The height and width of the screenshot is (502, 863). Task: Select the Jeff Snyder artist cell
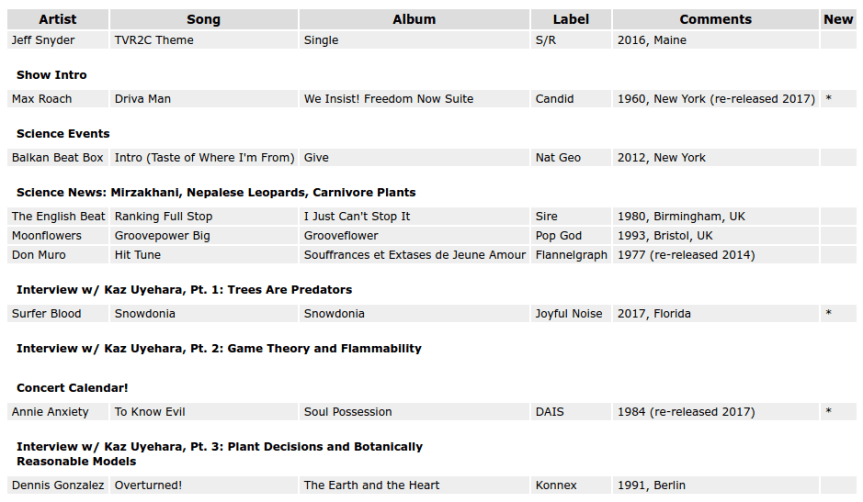coord(43,40)
